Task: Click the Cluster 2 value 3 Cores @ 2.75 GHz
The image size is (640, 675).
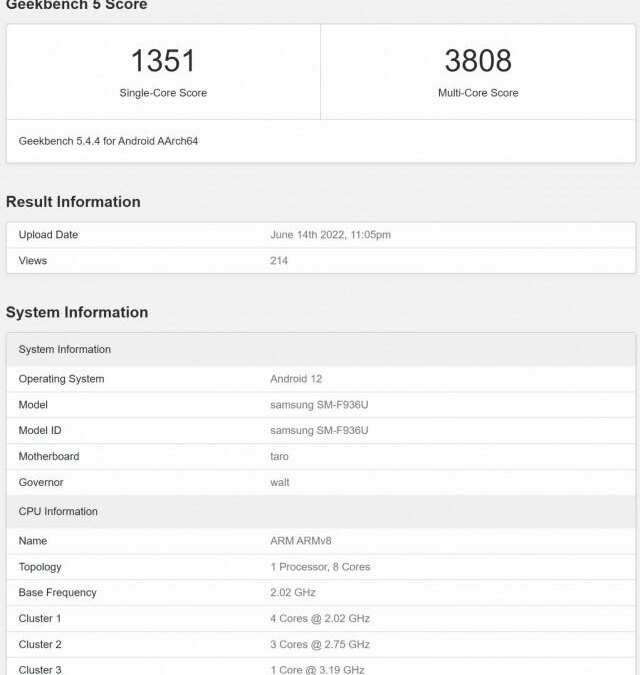Action: click(320, 645)
